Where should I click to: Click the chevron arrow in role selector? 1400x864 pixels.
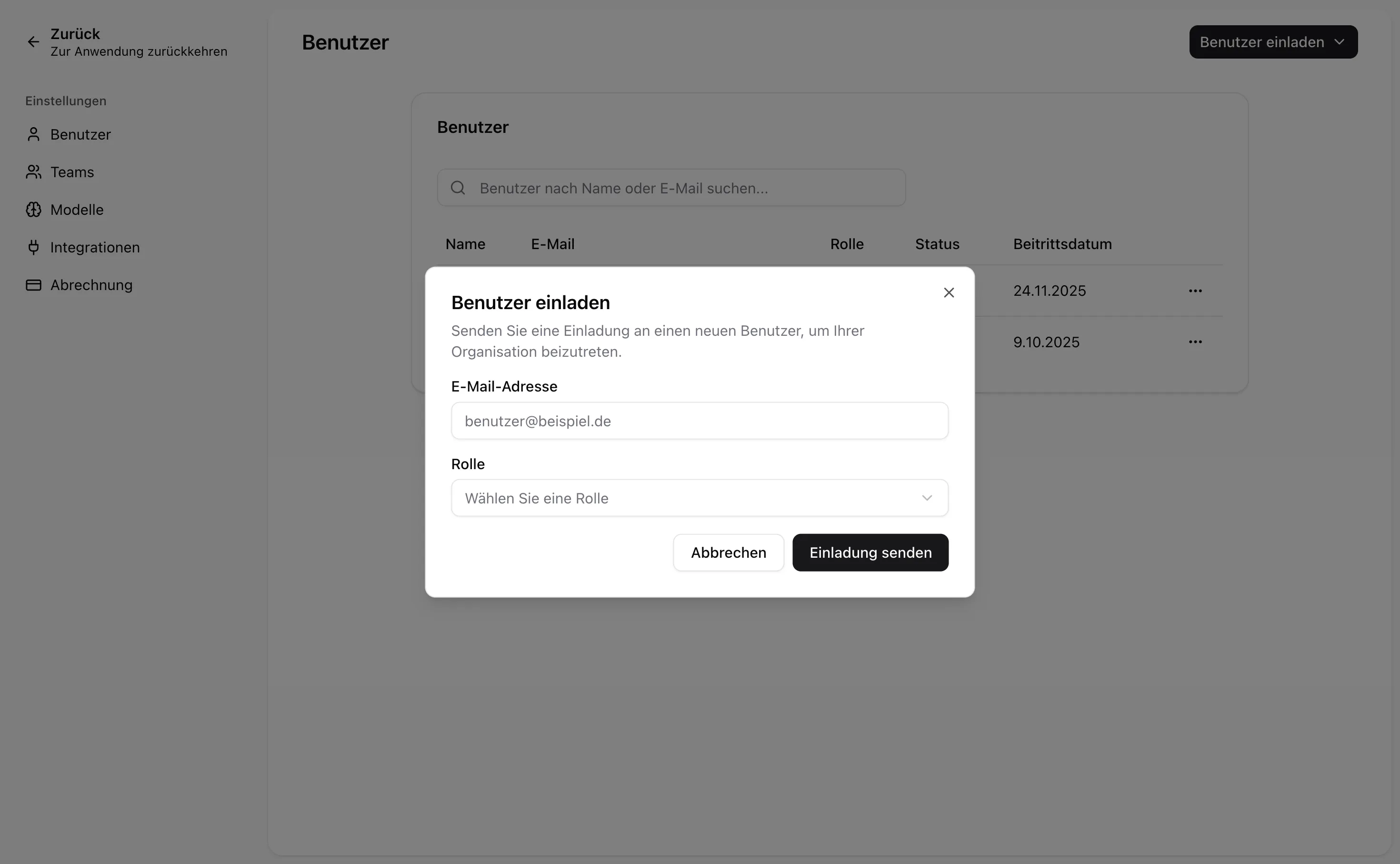[x=927, y=498]
